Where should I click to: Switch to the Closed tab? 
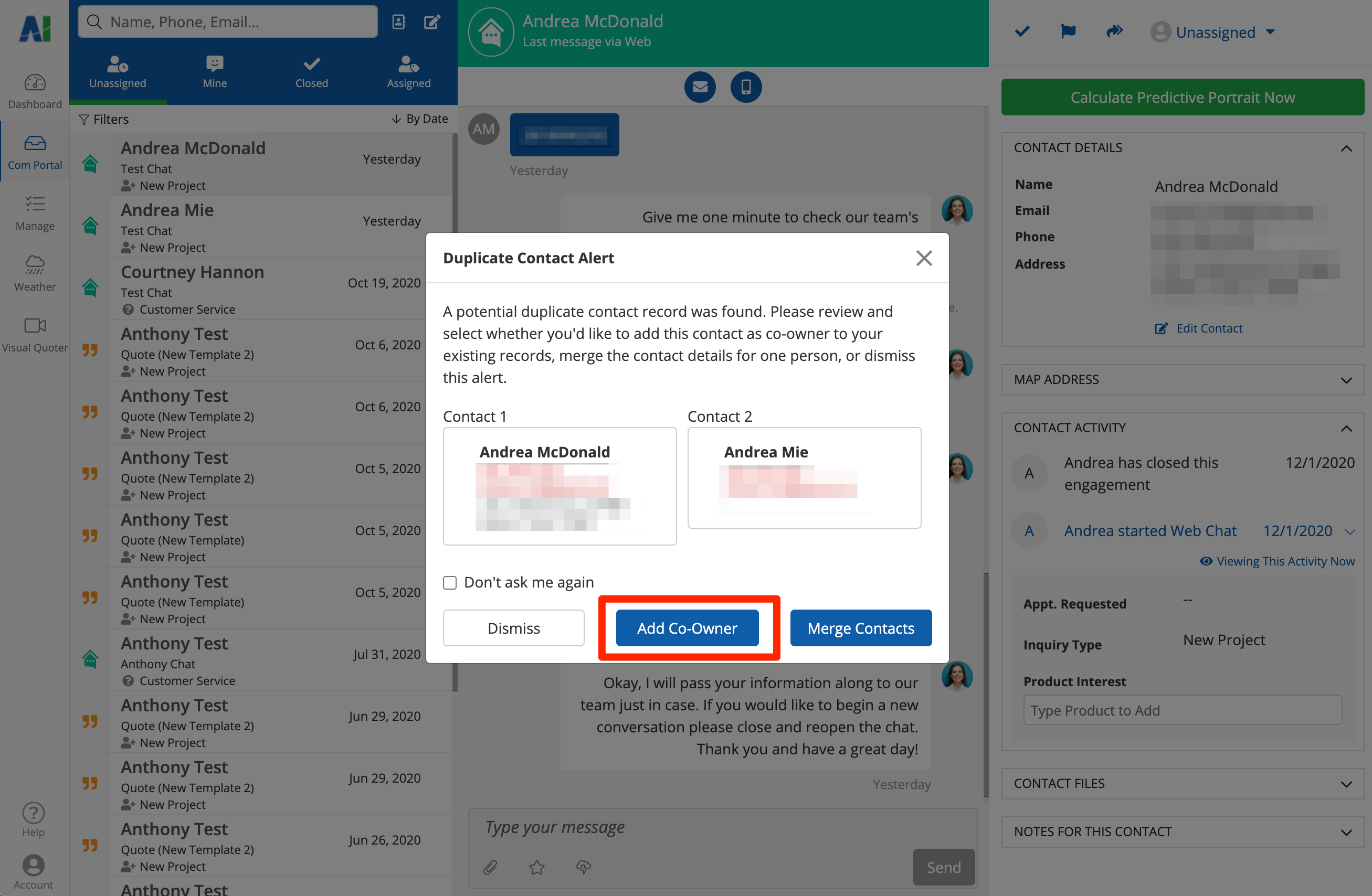tap(311, 72)
